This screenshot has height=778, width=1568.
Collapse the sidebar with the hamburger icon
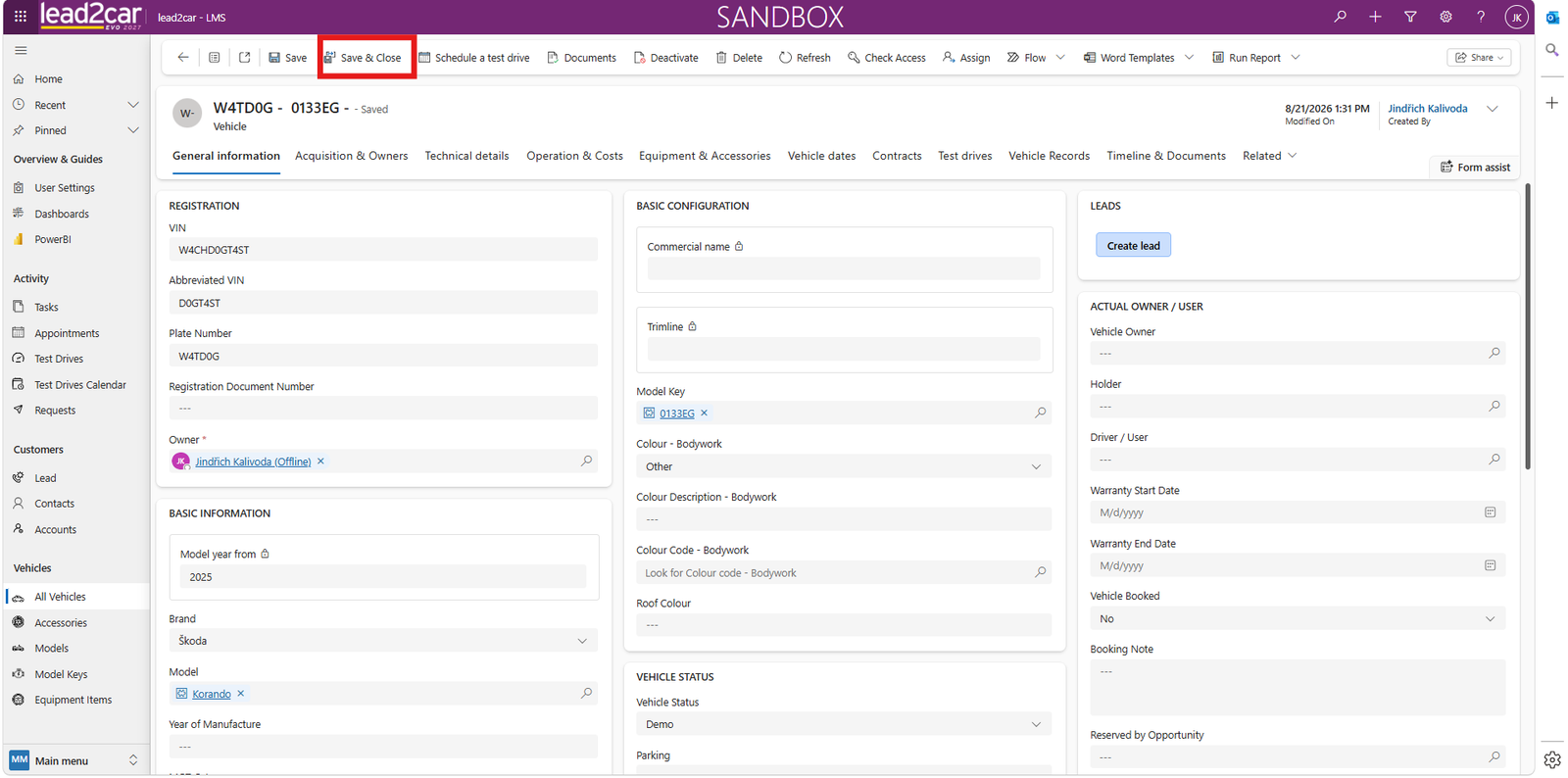click(x=21, y=50)
